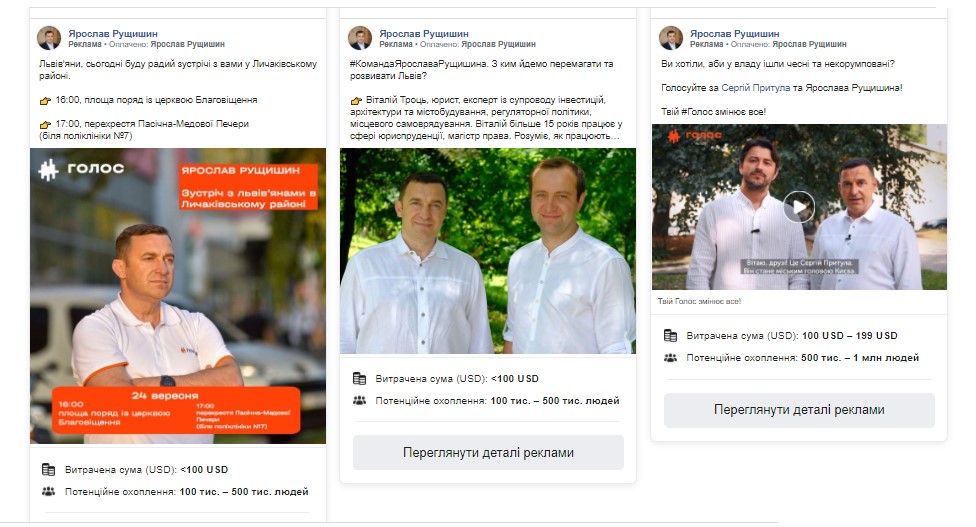This screenshot has width=976, height=527.
Task: Click the potential reach people icon in the third ad
Action: coord(670,358)
